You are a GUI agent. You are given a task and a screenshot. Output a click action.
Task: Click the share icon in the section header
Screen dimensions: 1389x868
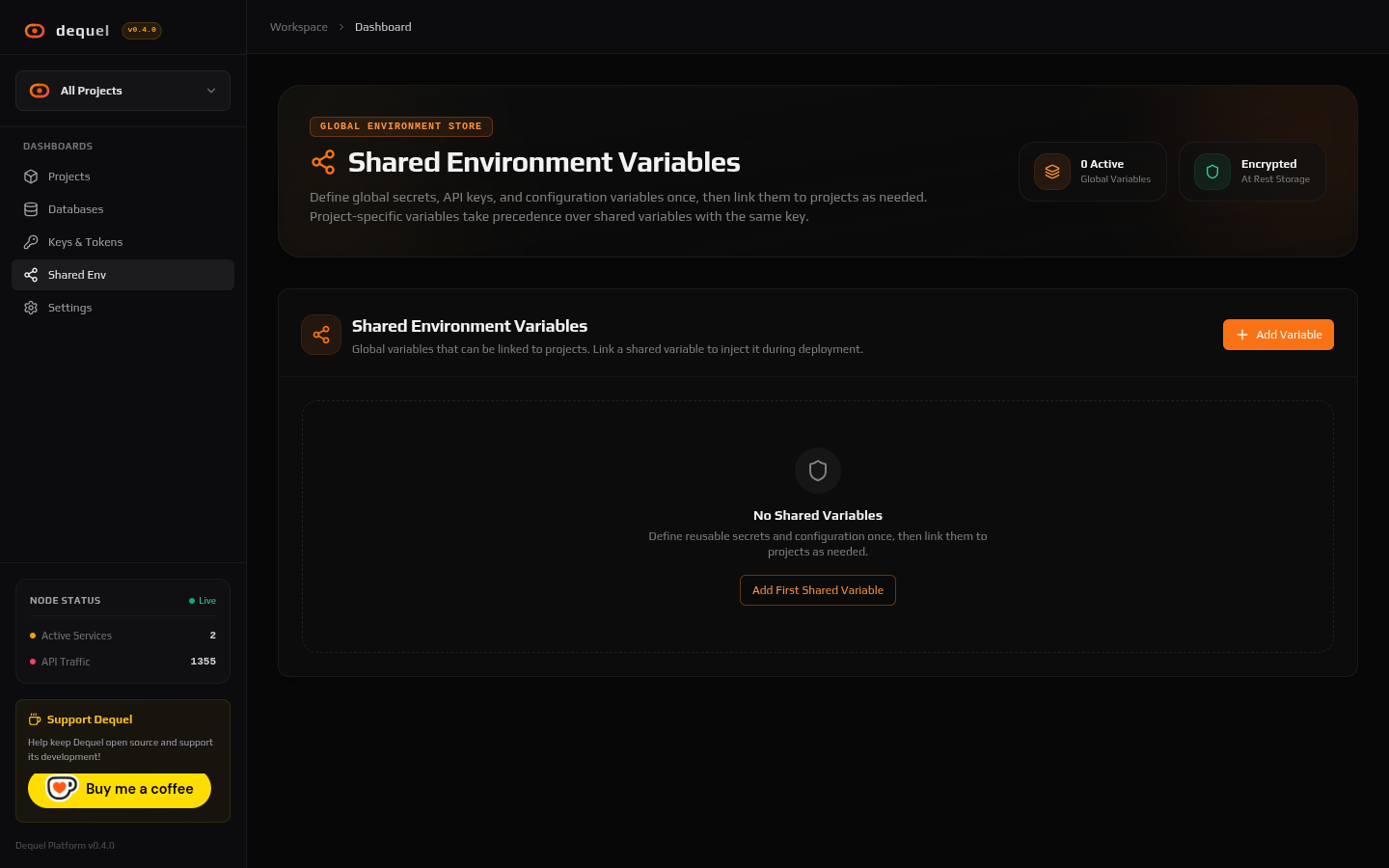[x=321, y=335]
